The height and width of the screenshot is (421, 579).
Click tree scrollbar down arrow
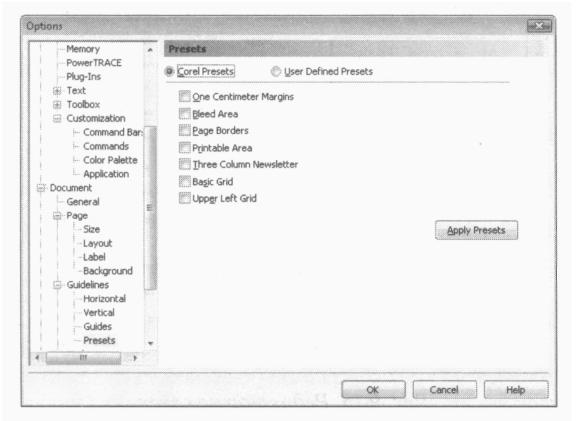click(150, 343)
